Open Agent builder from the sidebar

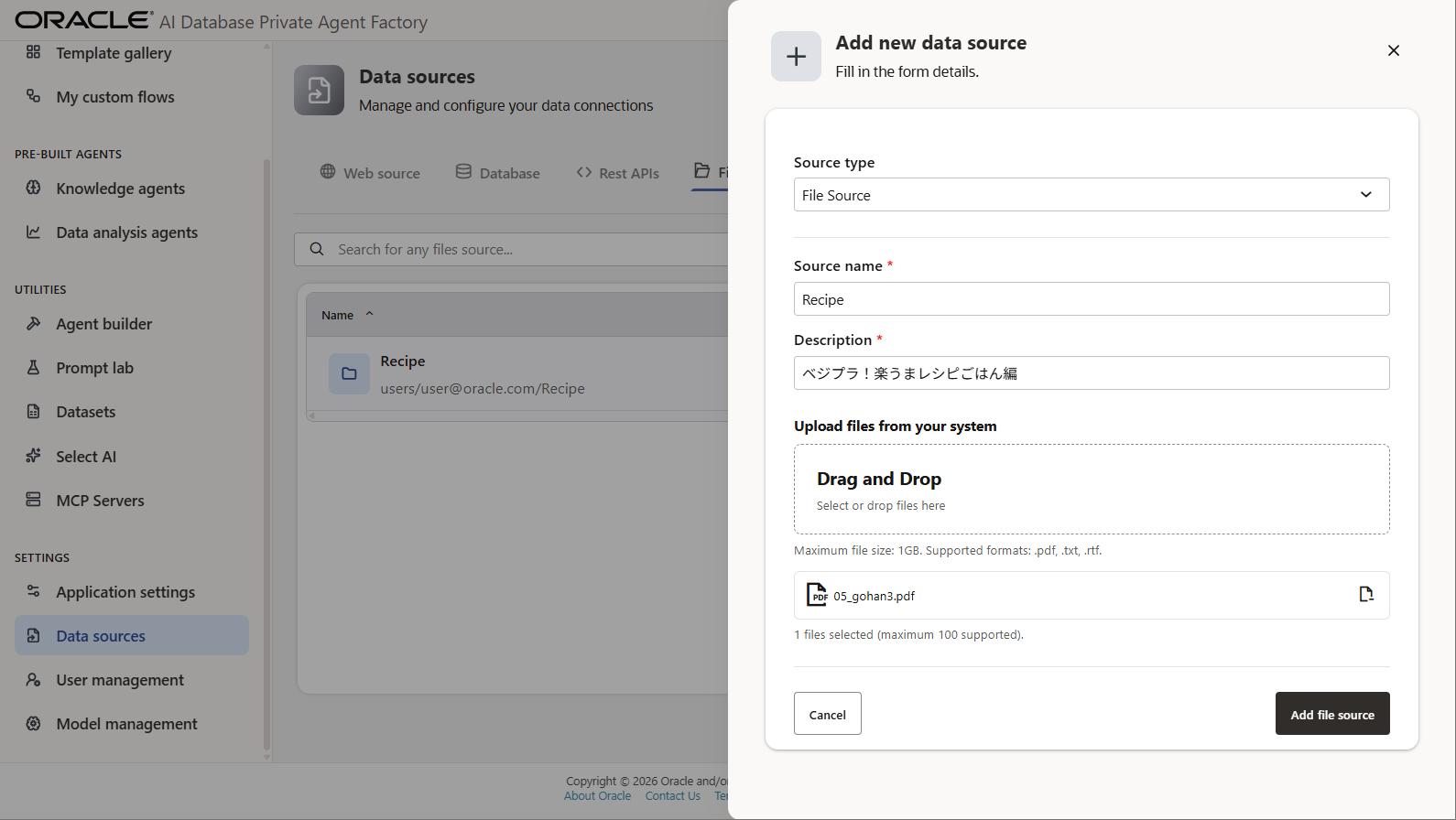103,324
